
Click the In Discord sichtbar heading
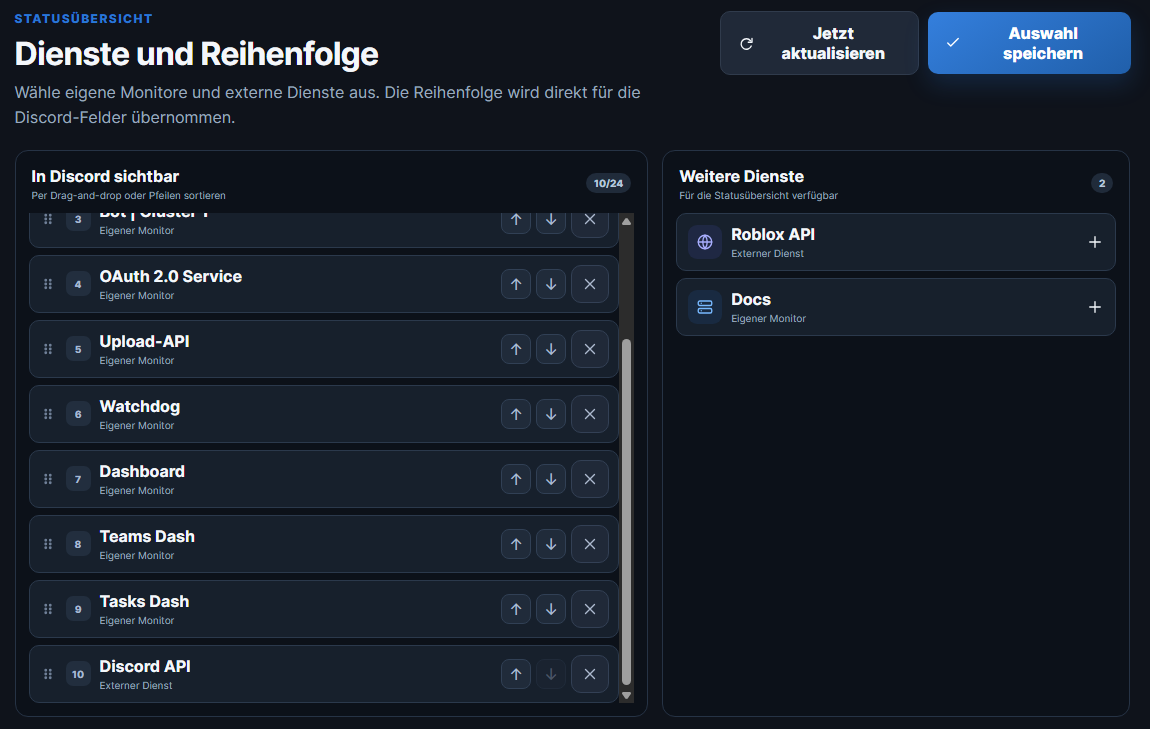(105, 177)
